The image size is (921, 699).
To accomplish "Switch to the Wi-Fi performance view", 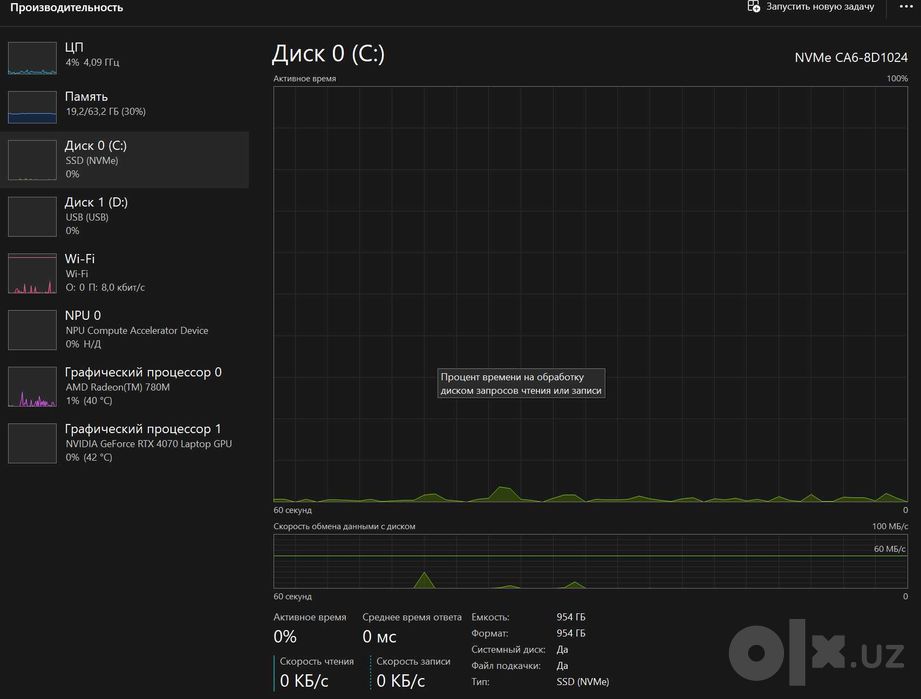I will [125, 273].
